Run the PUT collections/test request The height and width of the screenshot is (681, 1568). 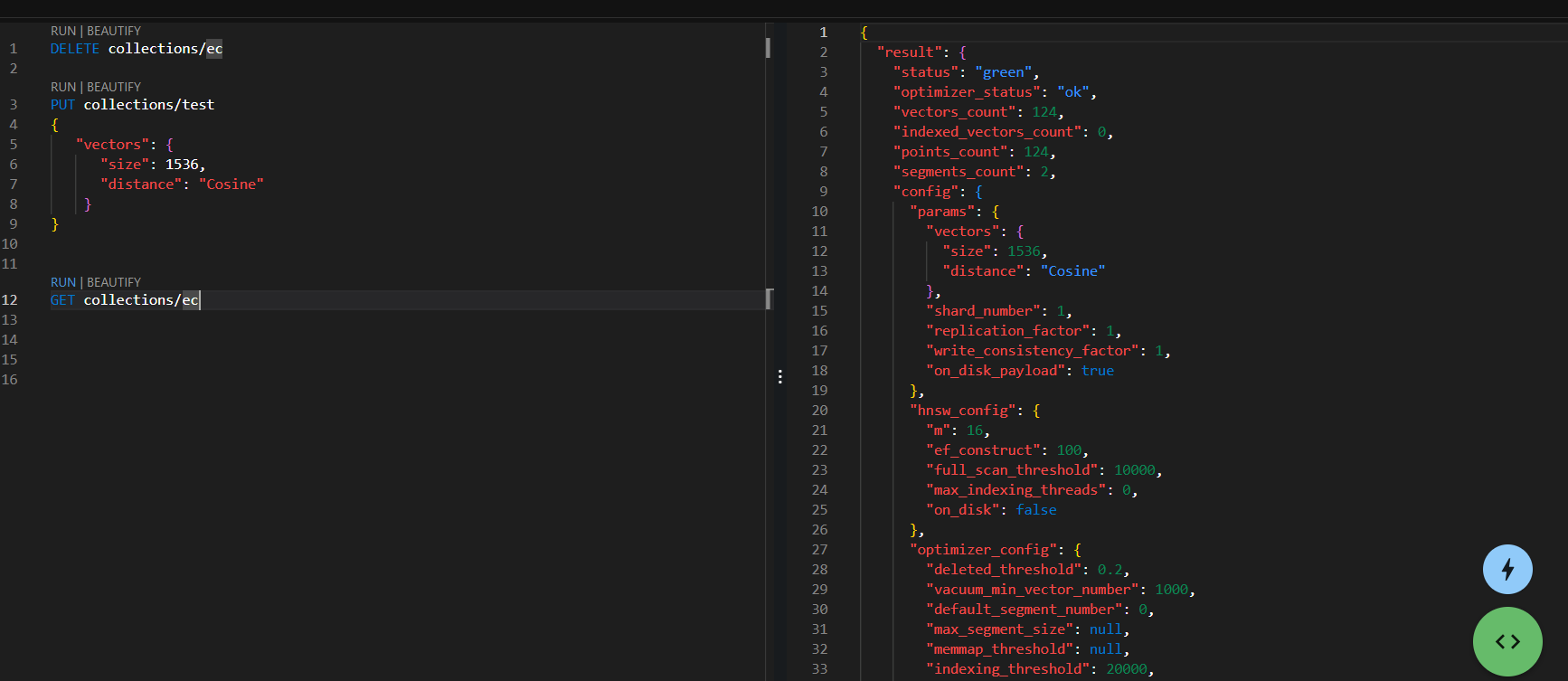coord(62,87)
